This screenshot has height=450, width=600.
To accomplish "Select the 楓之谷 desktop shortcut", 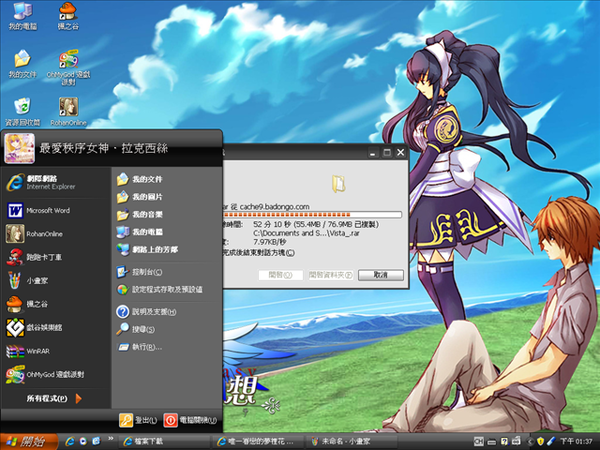I will (68, 16).
